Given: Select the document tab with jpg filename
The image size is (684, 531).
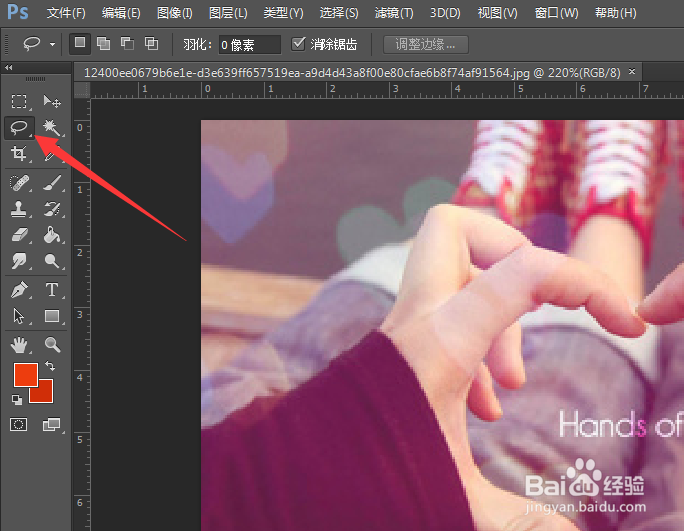Looking at the screenshot, I should pos(352,72).
